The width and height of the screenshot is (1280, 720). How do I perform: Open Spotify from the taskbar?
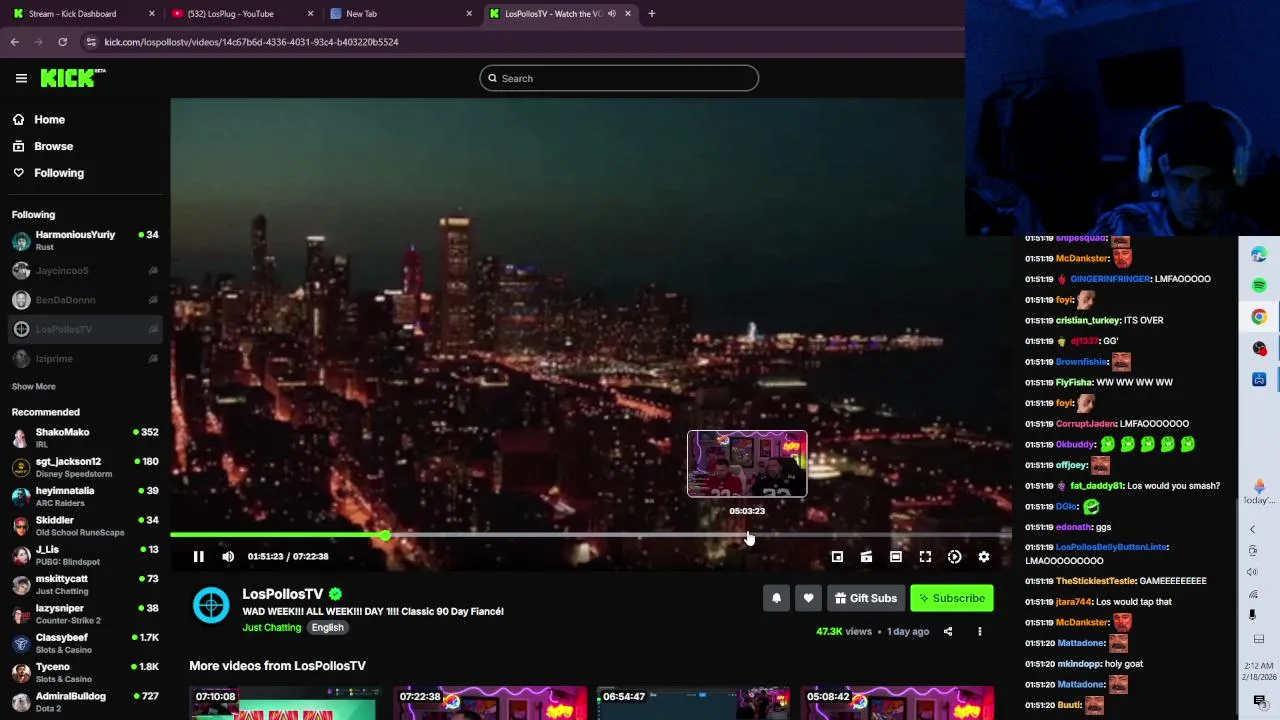point(1259,286)
